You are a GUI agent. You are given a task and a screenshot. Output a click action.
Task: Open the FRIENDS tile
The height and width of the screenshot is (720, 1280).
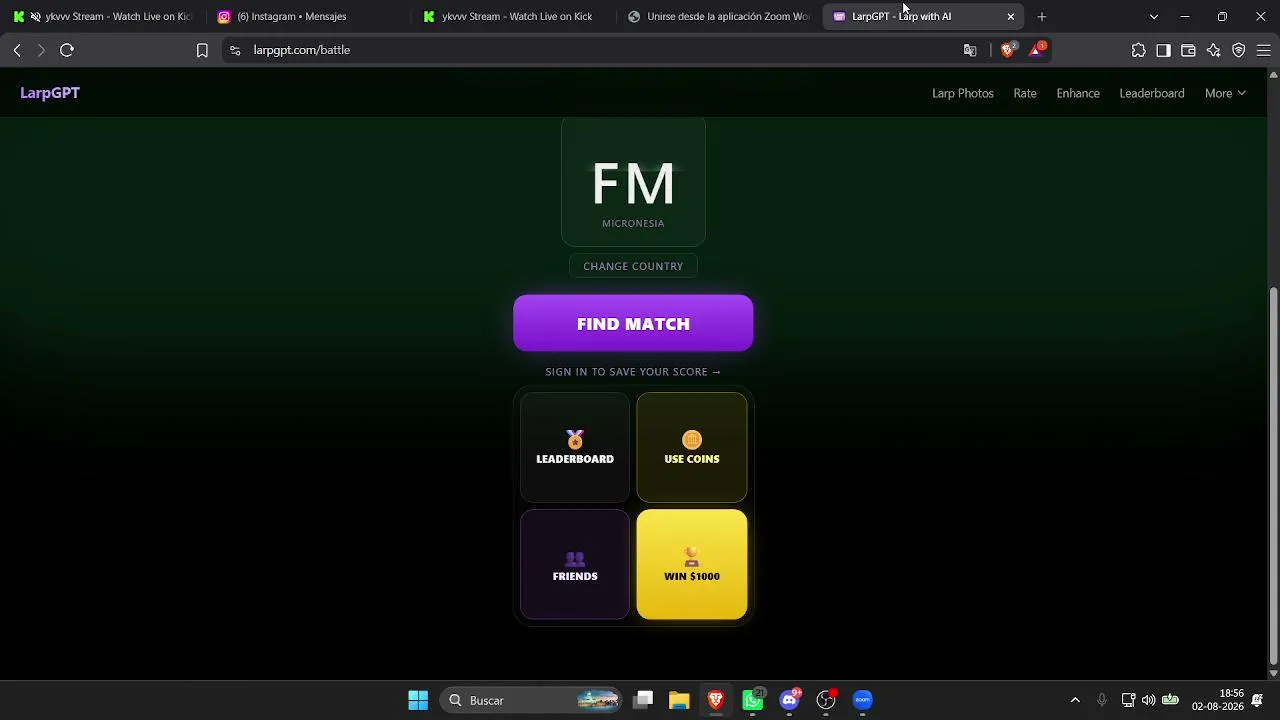575,565
